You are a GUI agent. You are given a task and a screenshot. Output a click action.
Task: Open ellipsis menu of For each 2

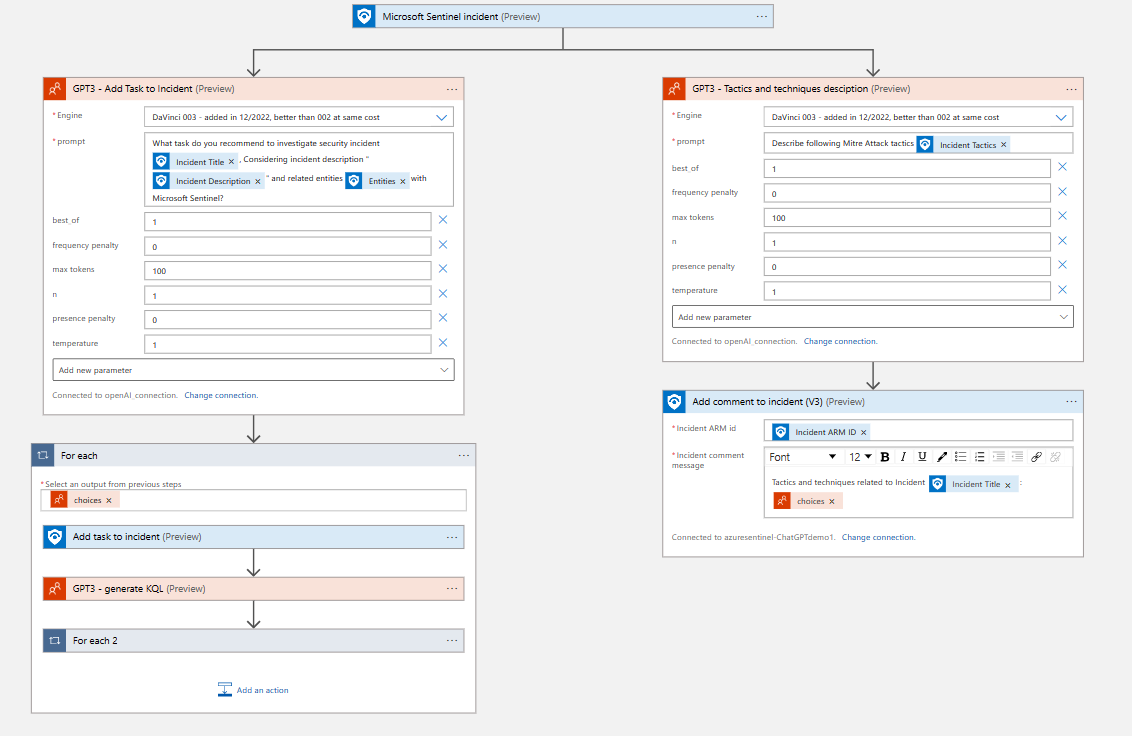click(452, 641)
